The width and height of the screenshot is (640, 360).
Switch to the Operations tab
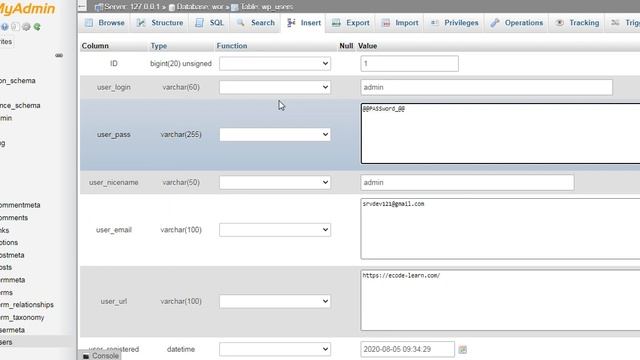(517, 23)
